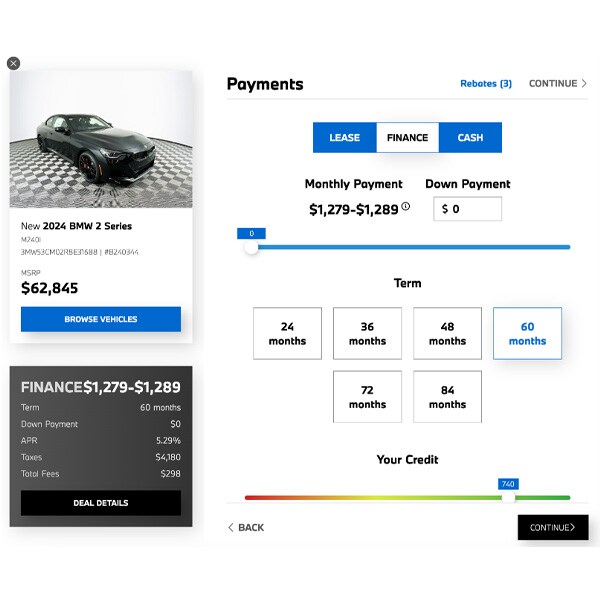The height and width of the screenshot is (600, 600).
Task: Select the 36 months term option
Action: pos(367,333)
